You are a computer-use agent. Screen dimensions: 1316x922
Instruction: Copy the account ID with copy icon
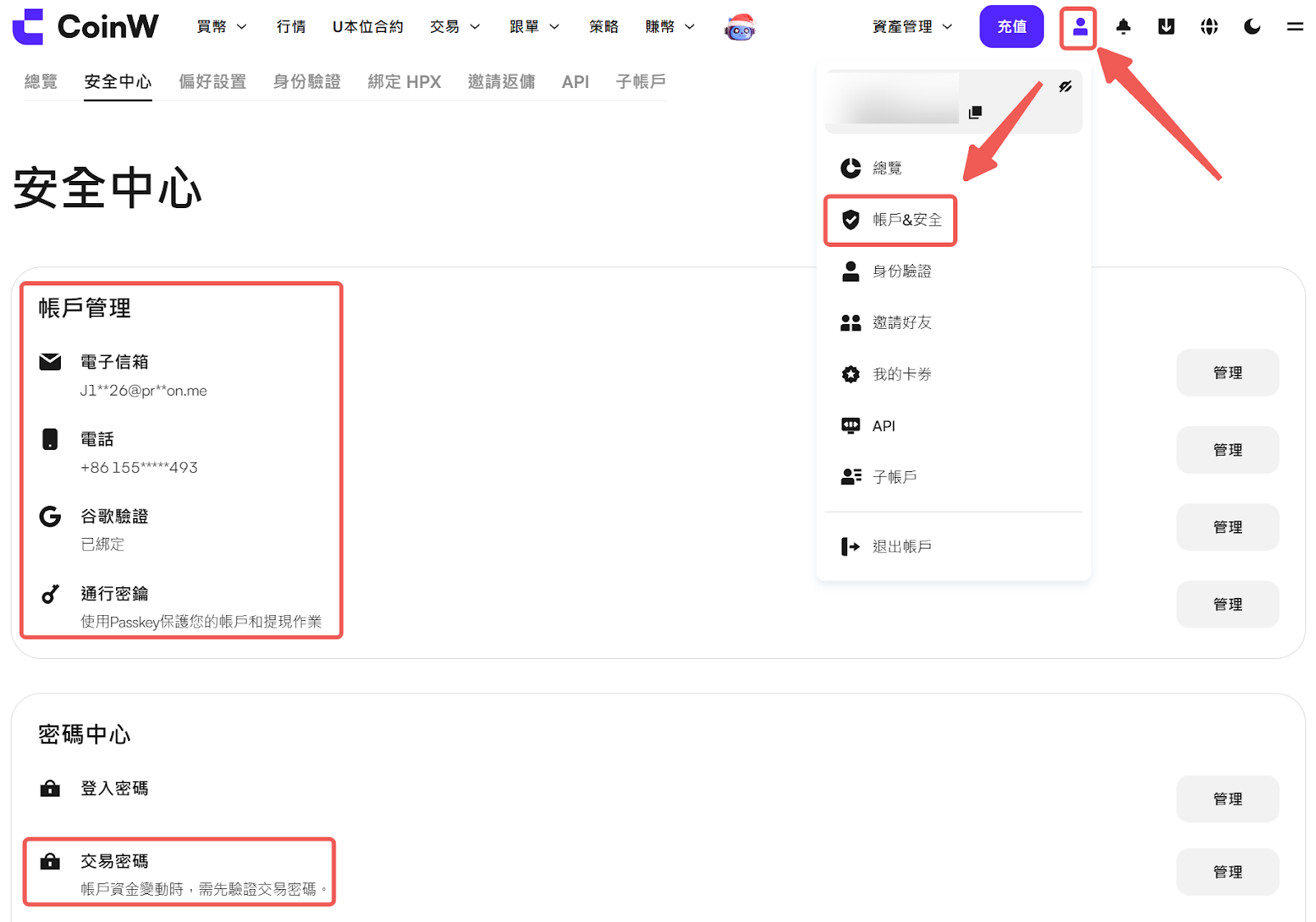(975, 112)
